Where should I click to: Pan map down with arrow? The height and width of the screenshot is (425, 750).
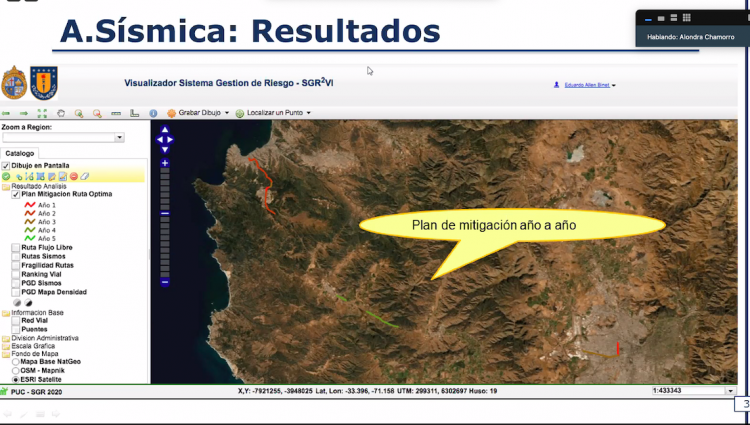(x=165, y=150)
